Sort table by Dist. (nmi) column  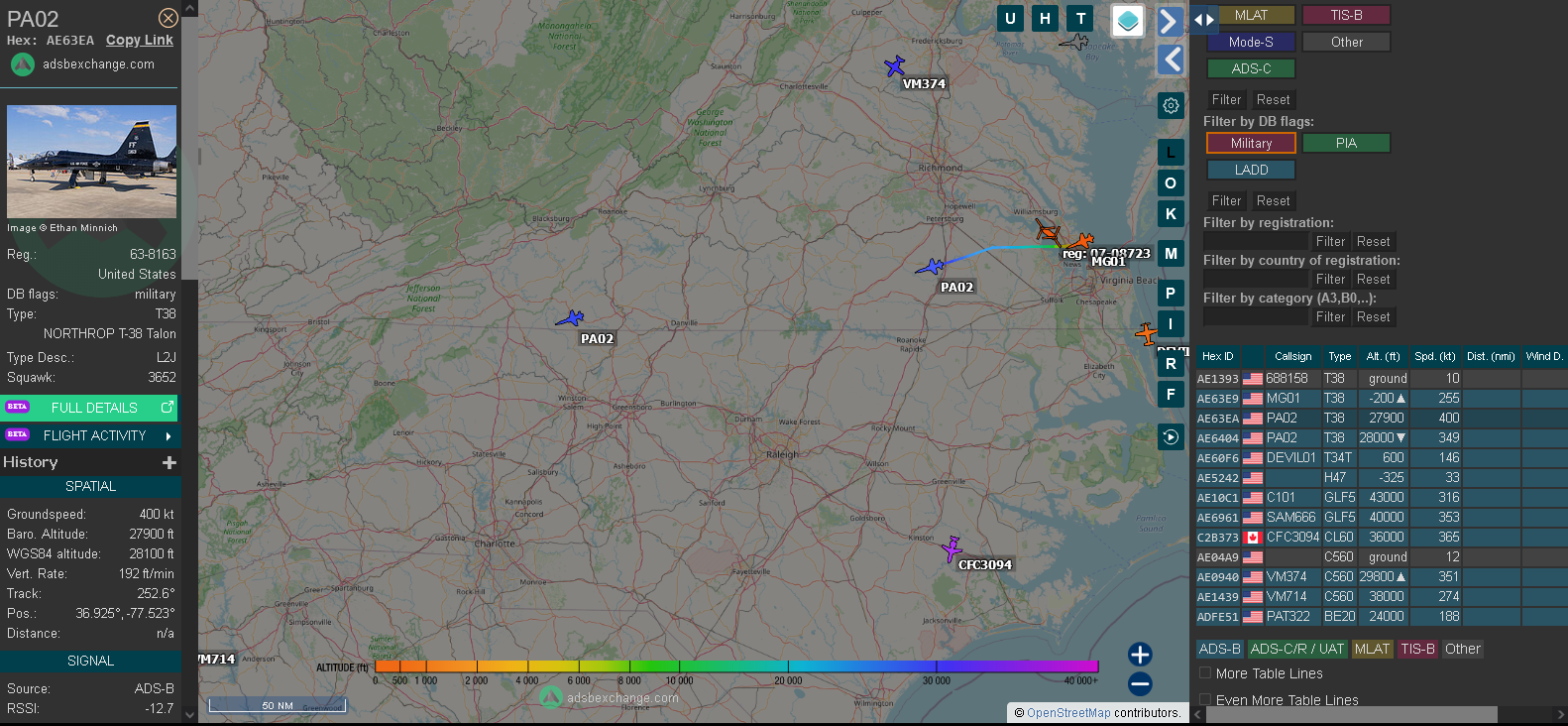1491,356
